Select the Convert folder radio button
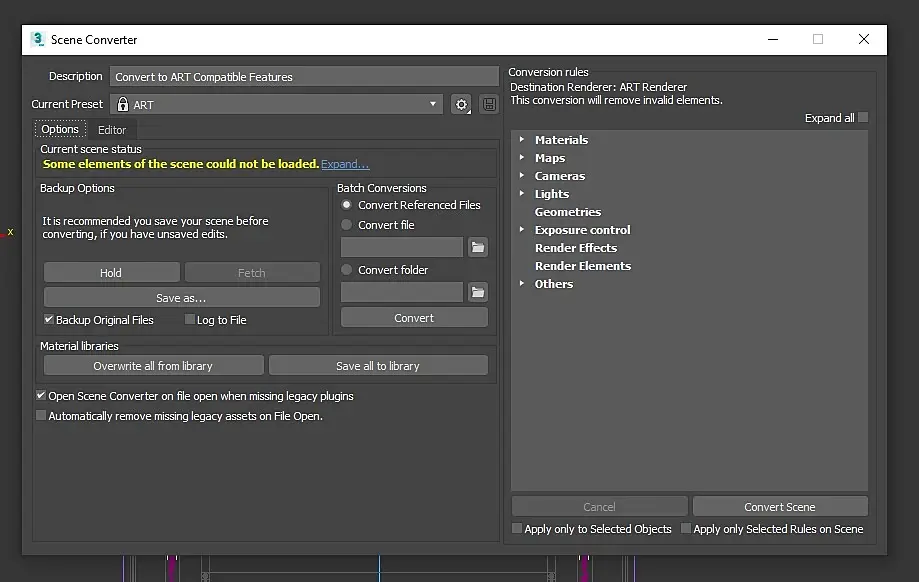This screenshot has height=582, width=919. 347,270
